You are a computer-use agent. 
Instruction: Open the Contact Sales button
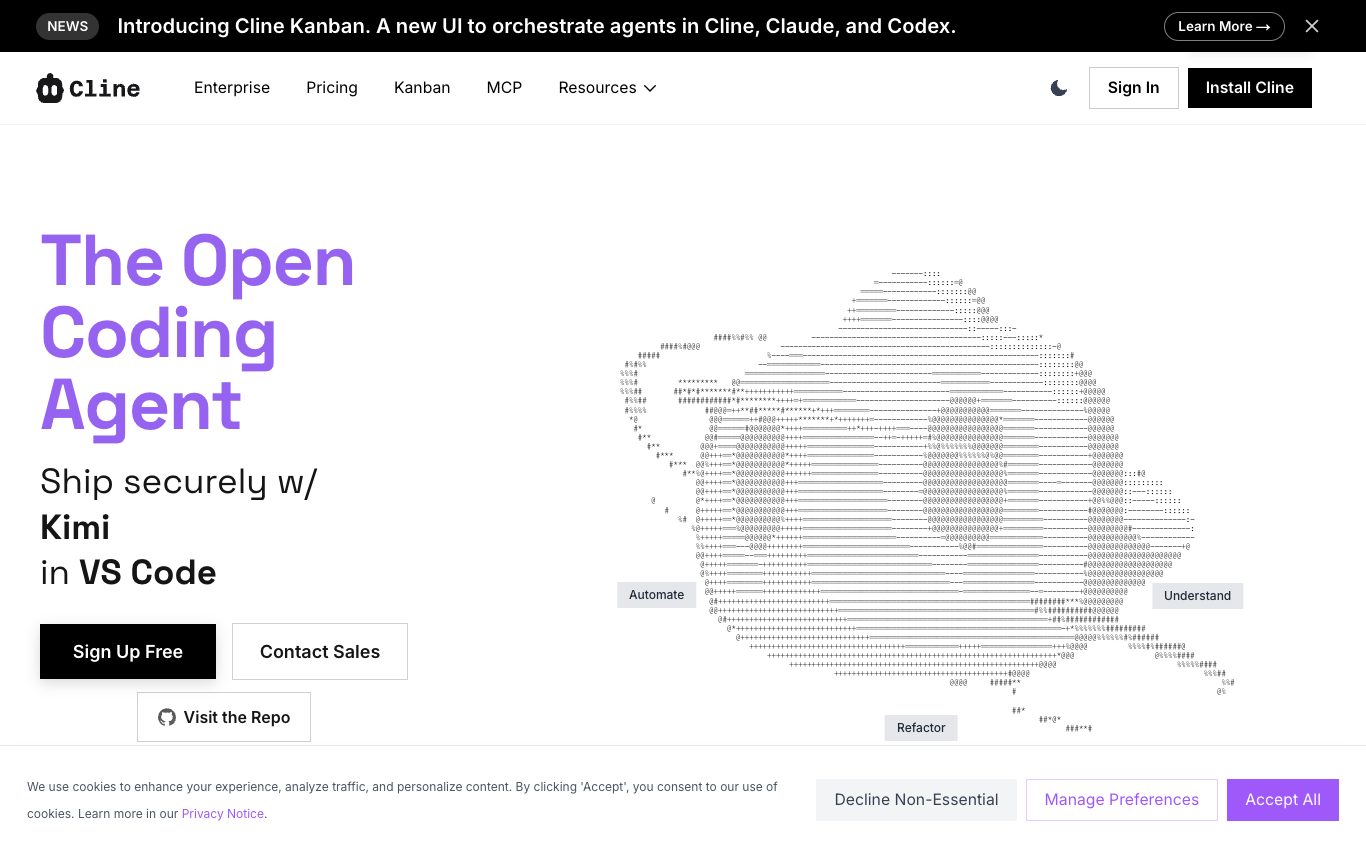coord(320,652)
